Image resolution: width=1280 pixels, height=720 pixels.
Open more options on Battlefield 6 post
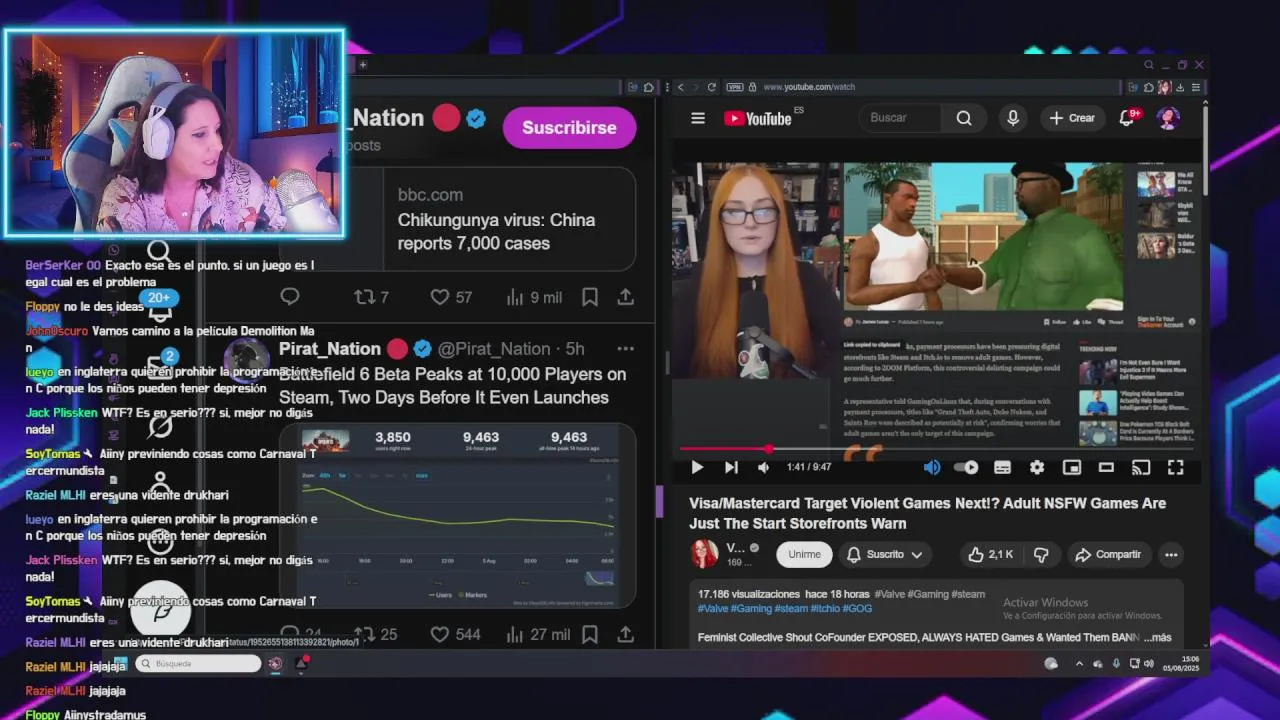click(626, 349)
